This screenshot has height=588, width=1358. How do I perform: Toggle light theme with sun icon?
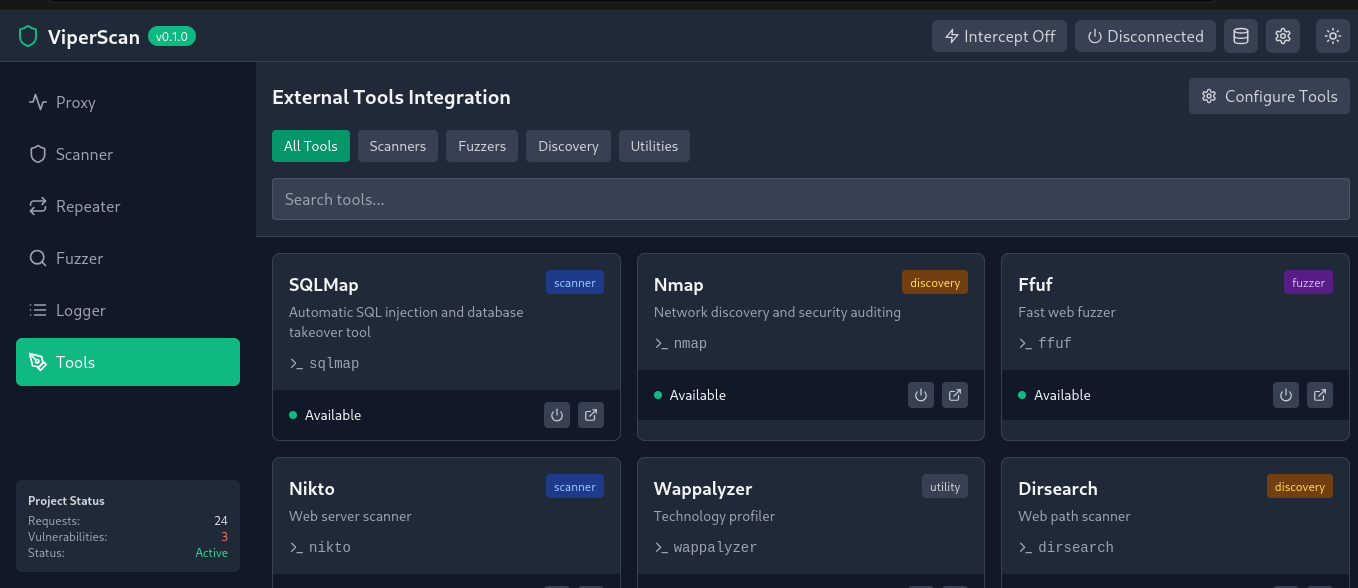point(1332,36)
